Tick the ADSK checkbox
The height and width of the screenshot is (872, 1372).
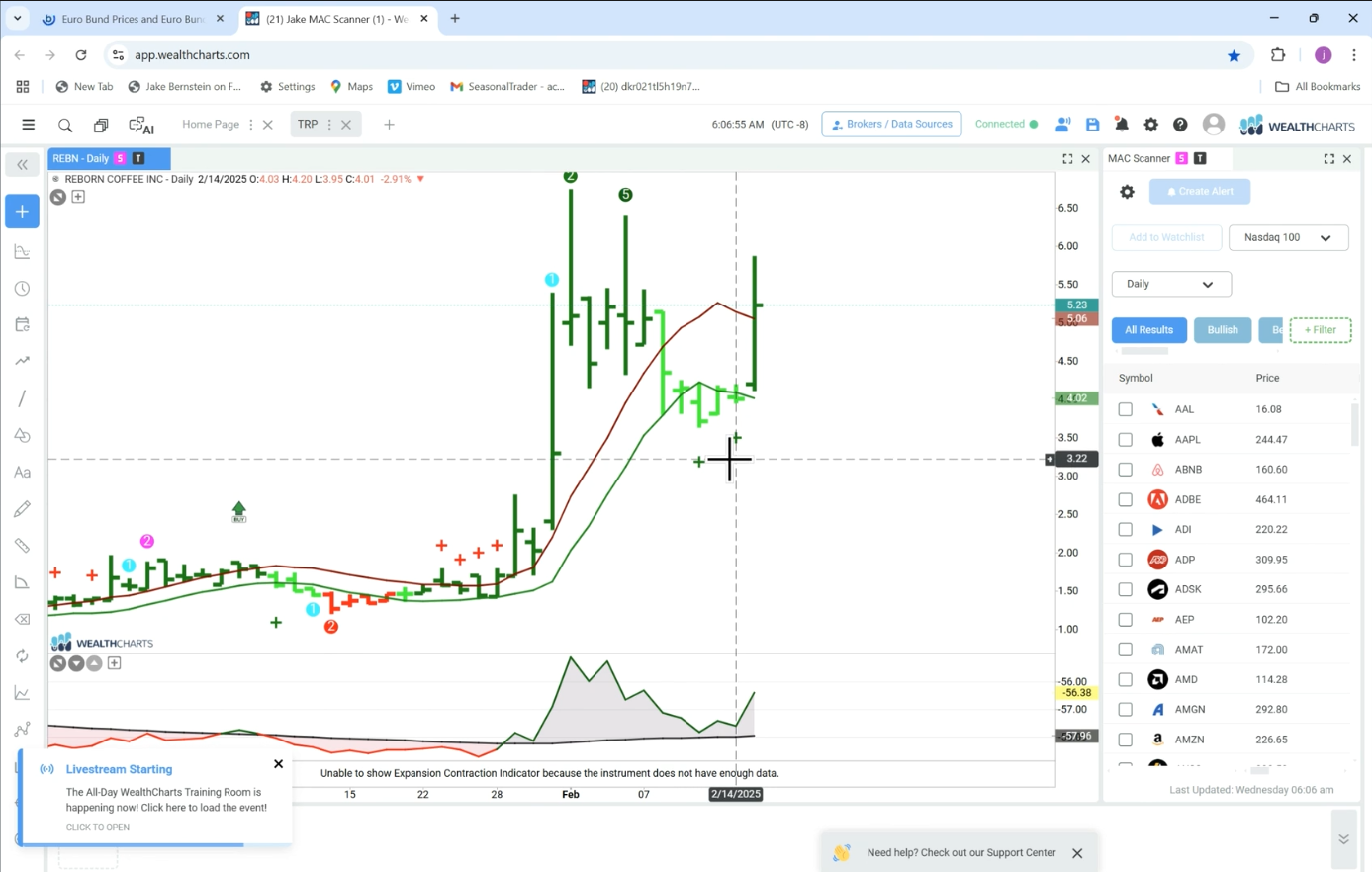tap(1125, 589)
